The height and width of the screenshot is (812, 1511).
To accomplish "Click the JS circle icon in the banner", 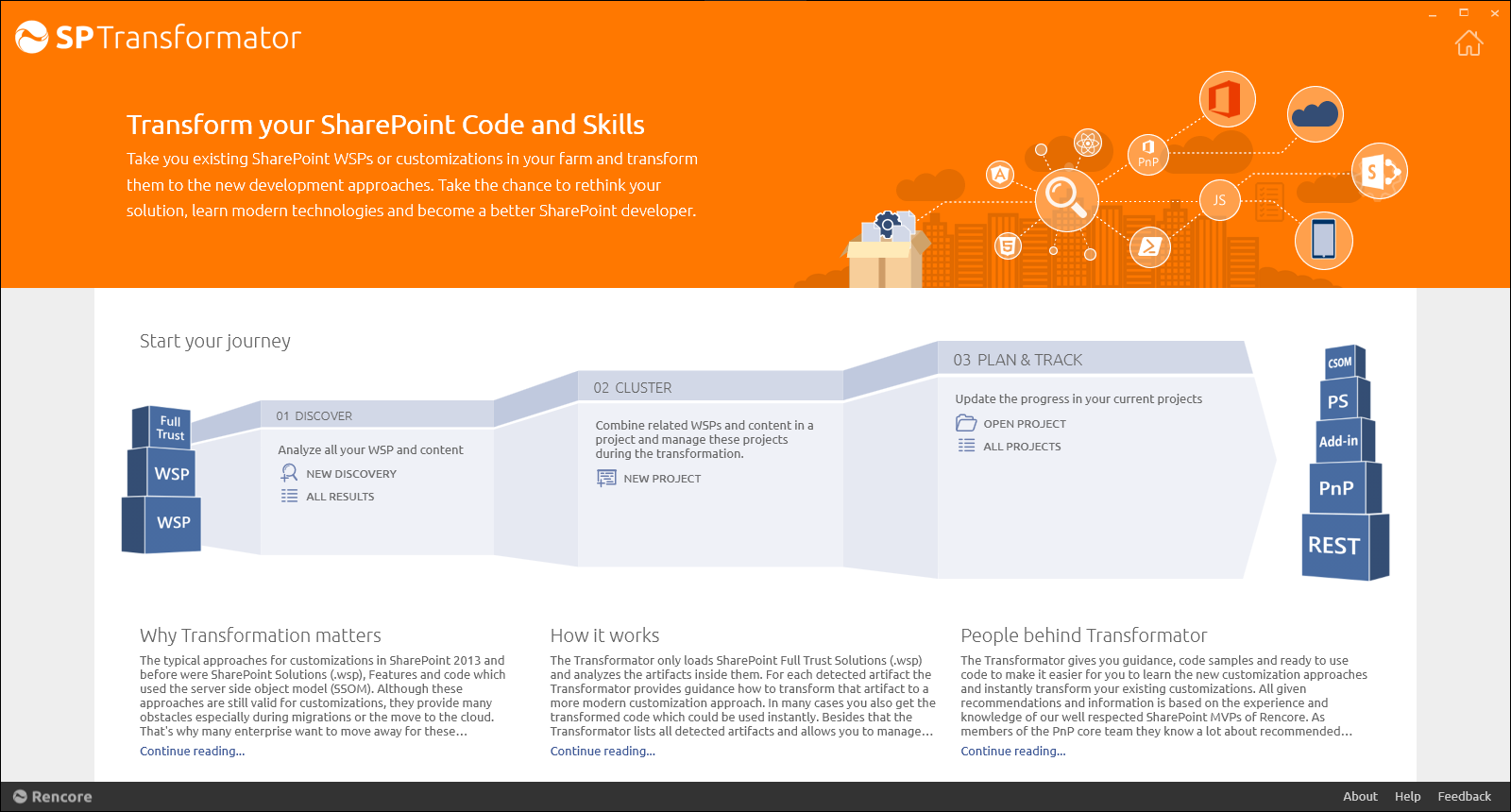I will coord(1219,200).
